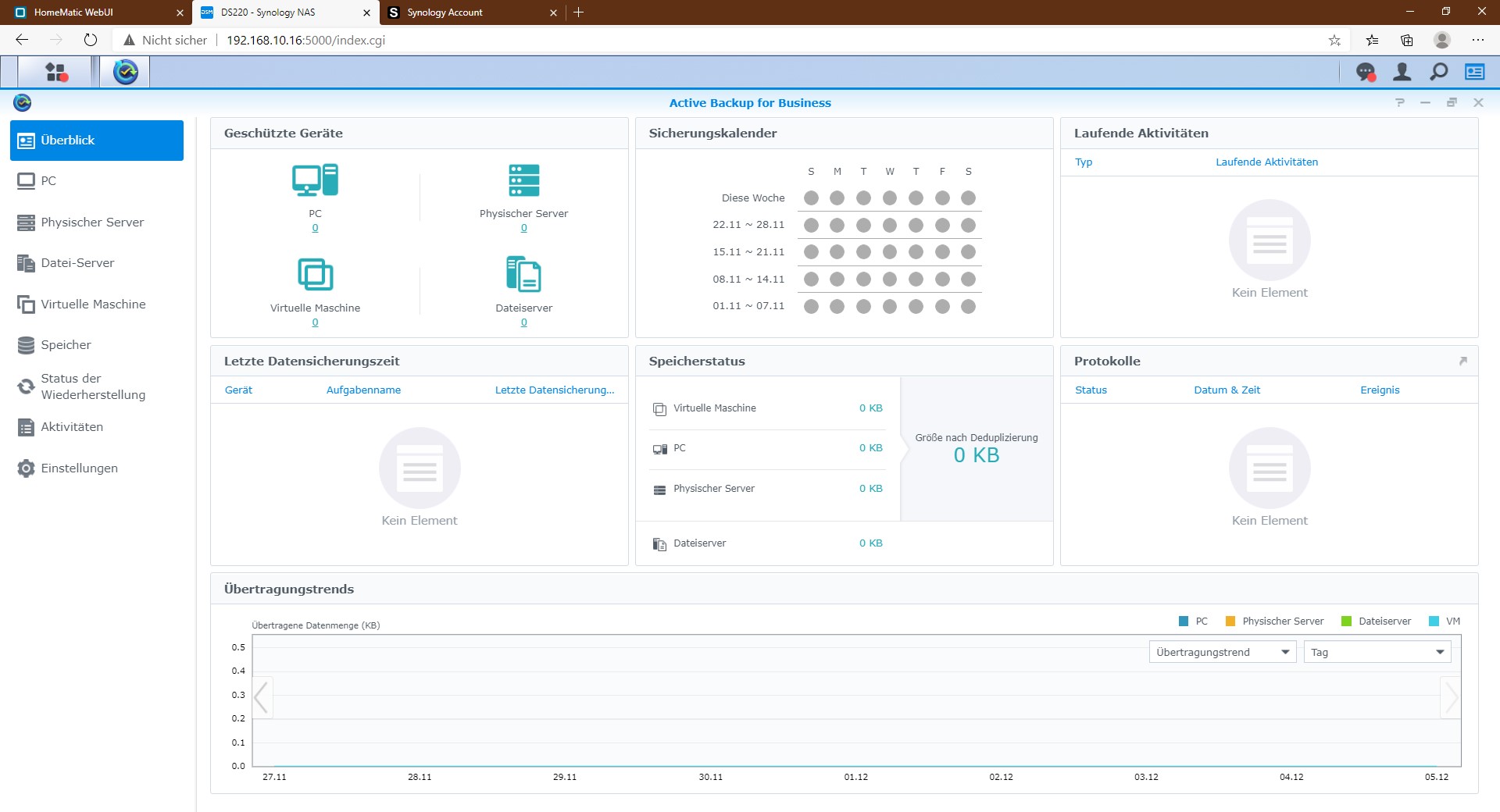Click the browser reload button
Viewport: 1500px width, 812px height.
91,40
